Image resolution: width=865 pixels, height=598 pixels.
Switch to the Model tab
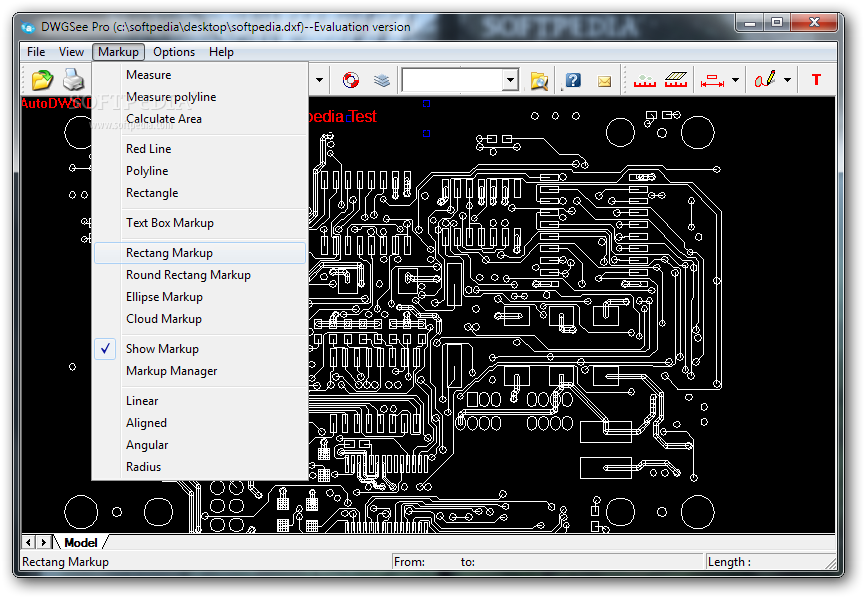pyautogui.click(x=81, y=543)
